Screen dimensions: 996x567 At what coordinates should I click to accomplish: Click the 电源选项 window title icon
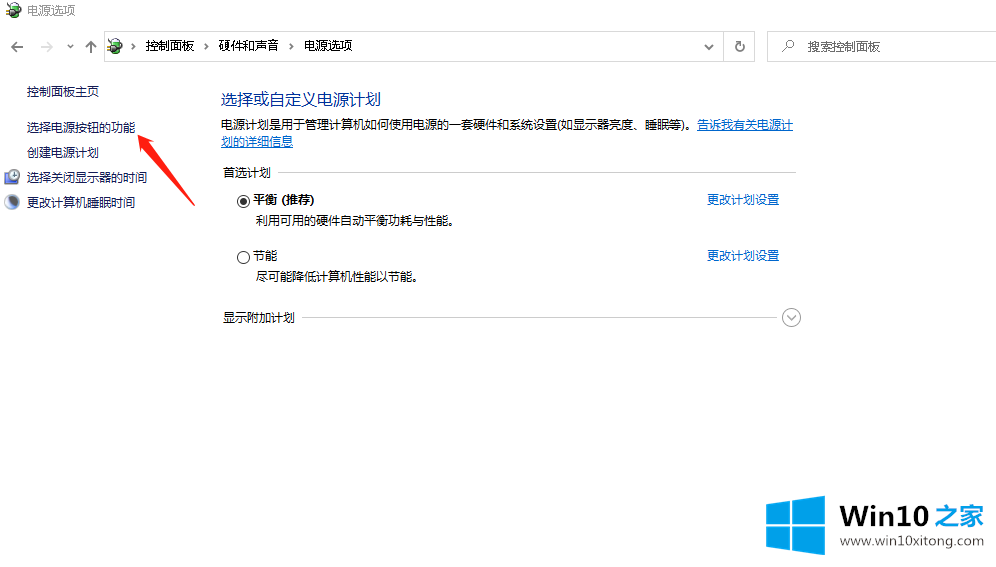tap(13, 10)
